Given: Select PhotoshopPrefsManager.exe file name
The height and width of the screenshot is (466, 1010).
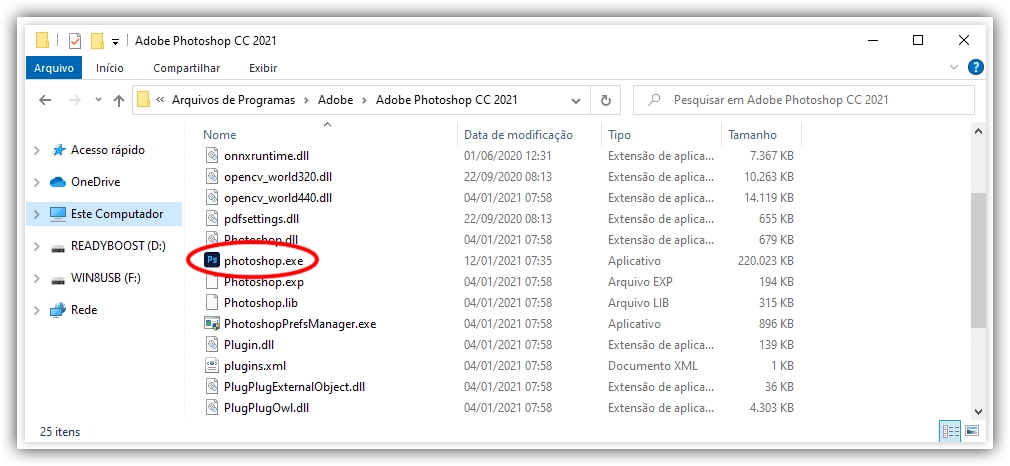Looking at the screenshot, I should coord(300,324).
